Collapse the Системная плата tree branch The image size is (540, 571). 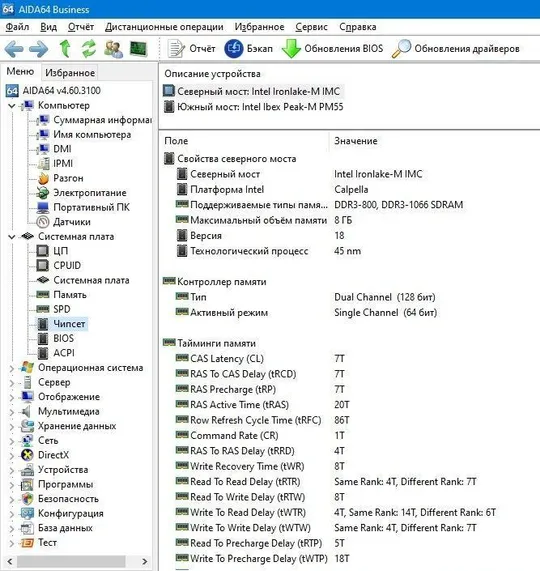pyautogui.click(x=12, y=237)
